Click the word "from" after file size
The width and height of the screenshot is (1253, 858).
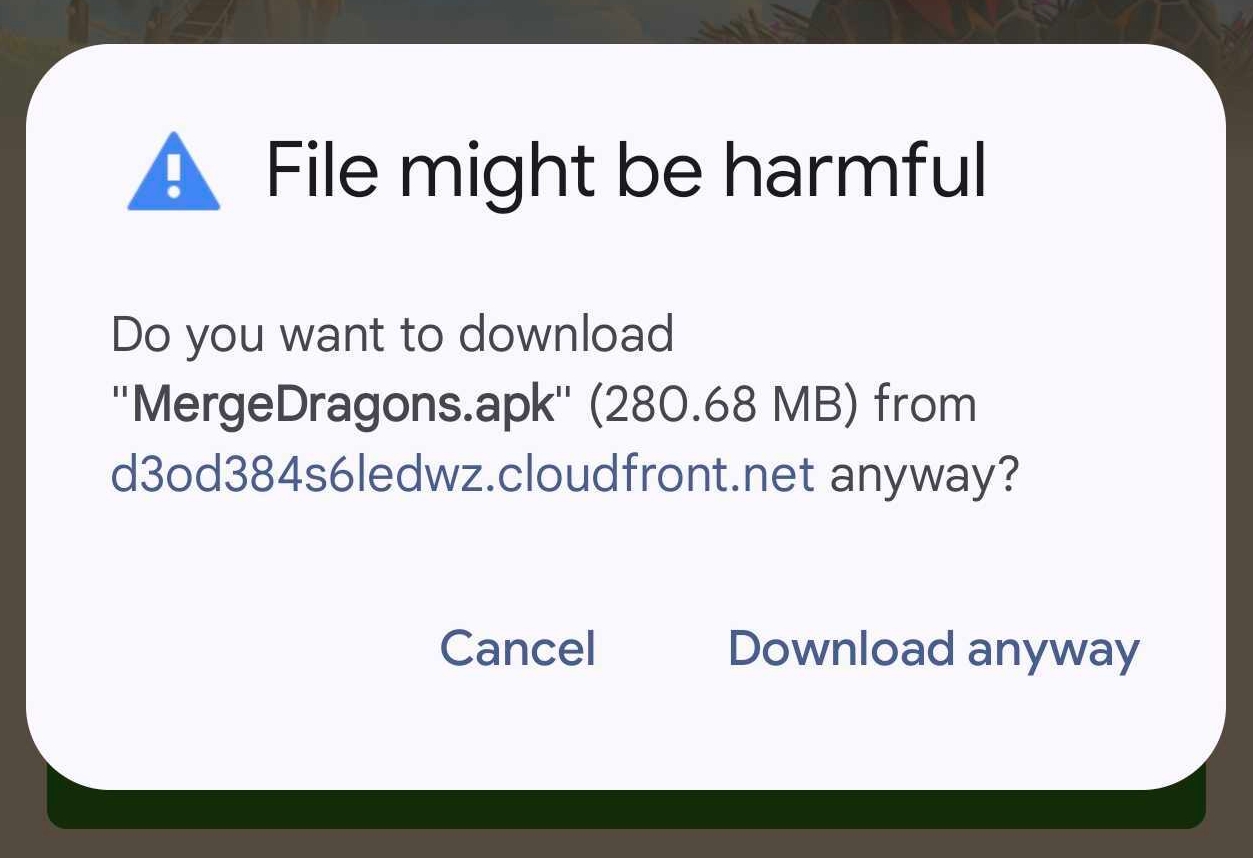tap(924, 405)
